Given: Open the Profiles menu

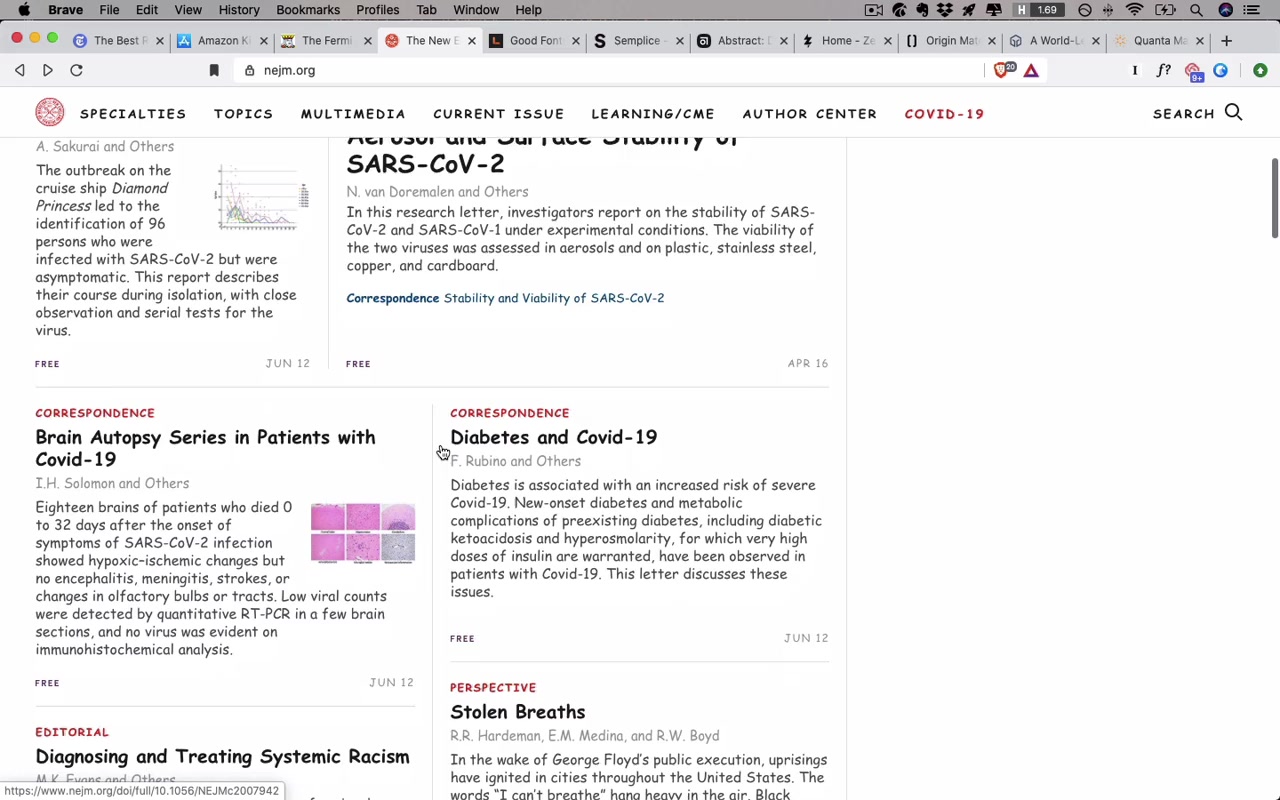Looking at the screenshot, I should [378, 10].
